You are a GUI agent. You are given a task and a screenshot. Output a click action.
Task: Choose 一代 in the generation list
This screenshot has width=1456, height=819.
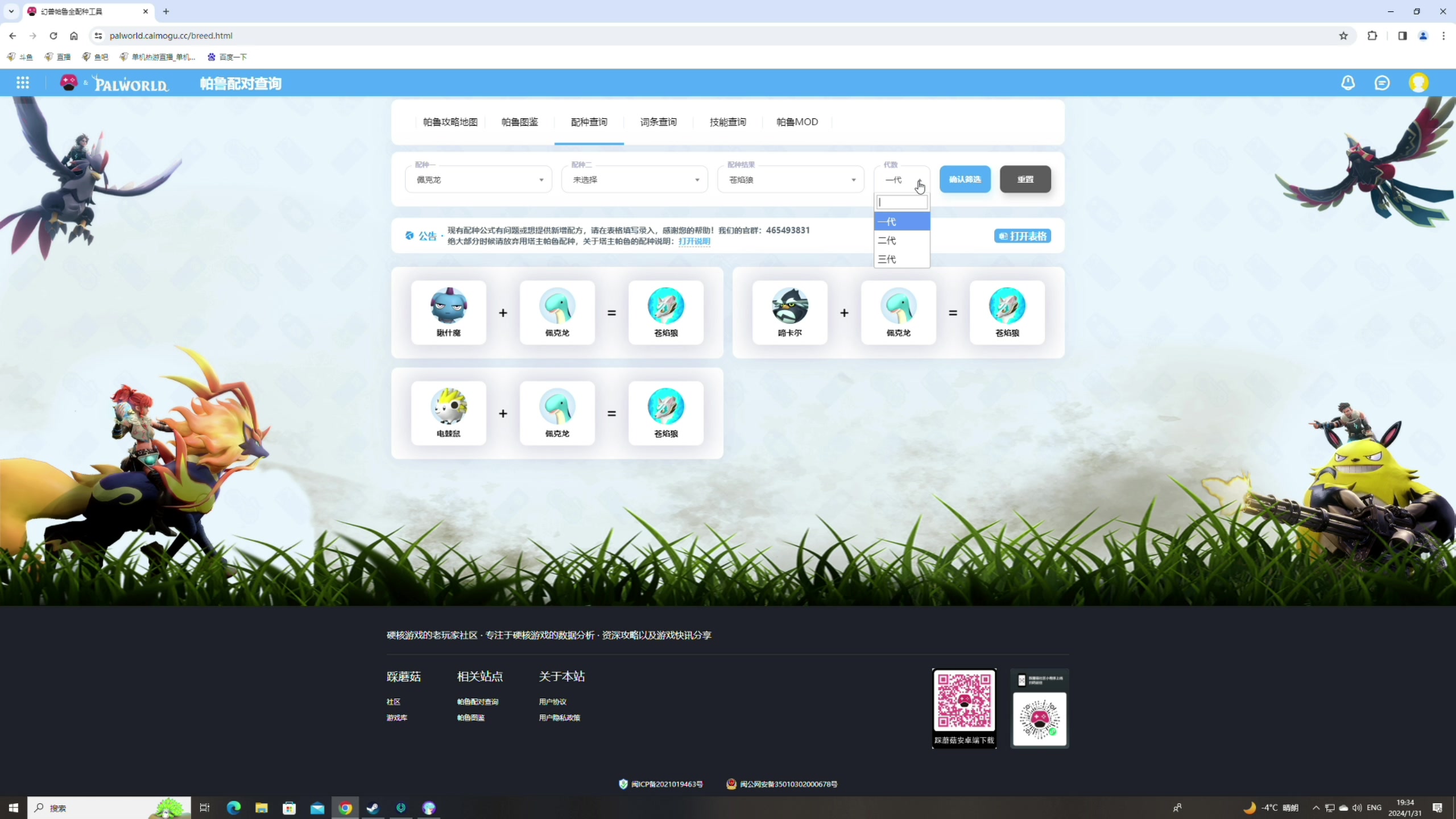902,222
